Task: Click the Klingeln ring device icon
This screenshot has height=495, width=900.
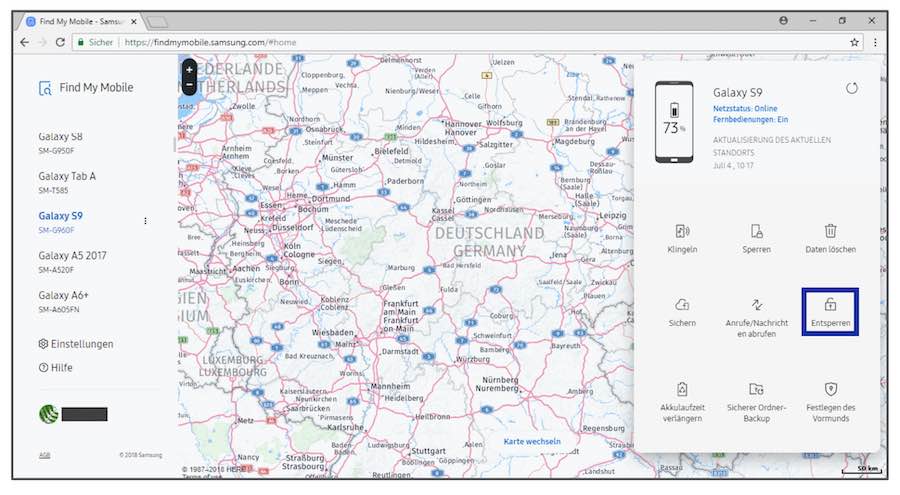Action: click(x=682, y=231)
